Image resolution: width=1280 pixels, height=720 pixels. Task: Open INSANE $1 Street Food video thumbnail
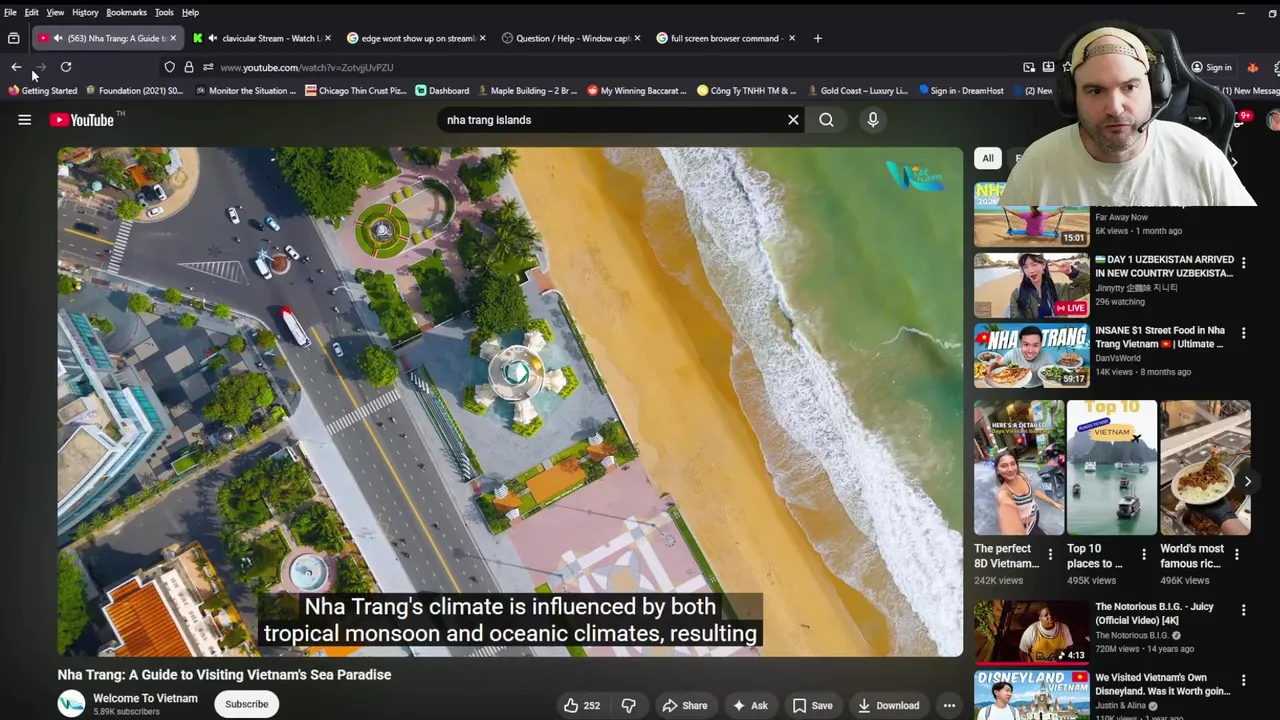[x=1032, y=356]
